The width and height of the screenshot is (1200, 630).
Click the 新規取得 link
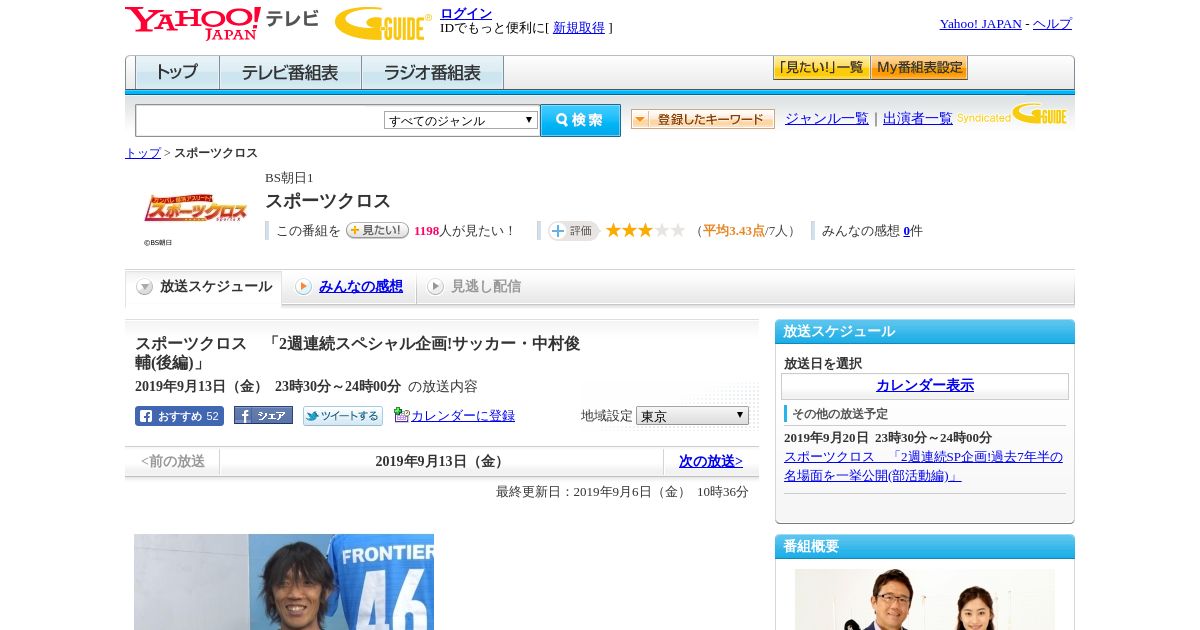(579, 28)
